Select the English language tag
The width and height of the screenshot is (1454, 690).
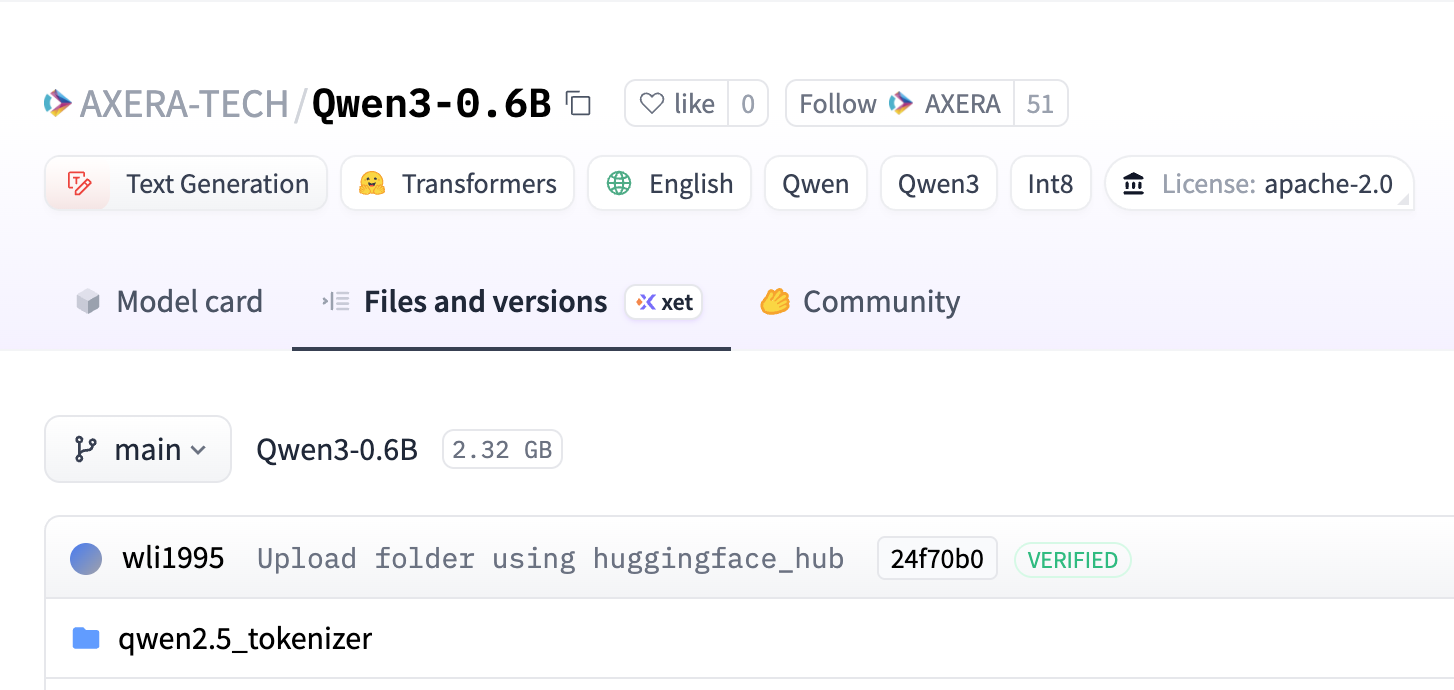669,184
